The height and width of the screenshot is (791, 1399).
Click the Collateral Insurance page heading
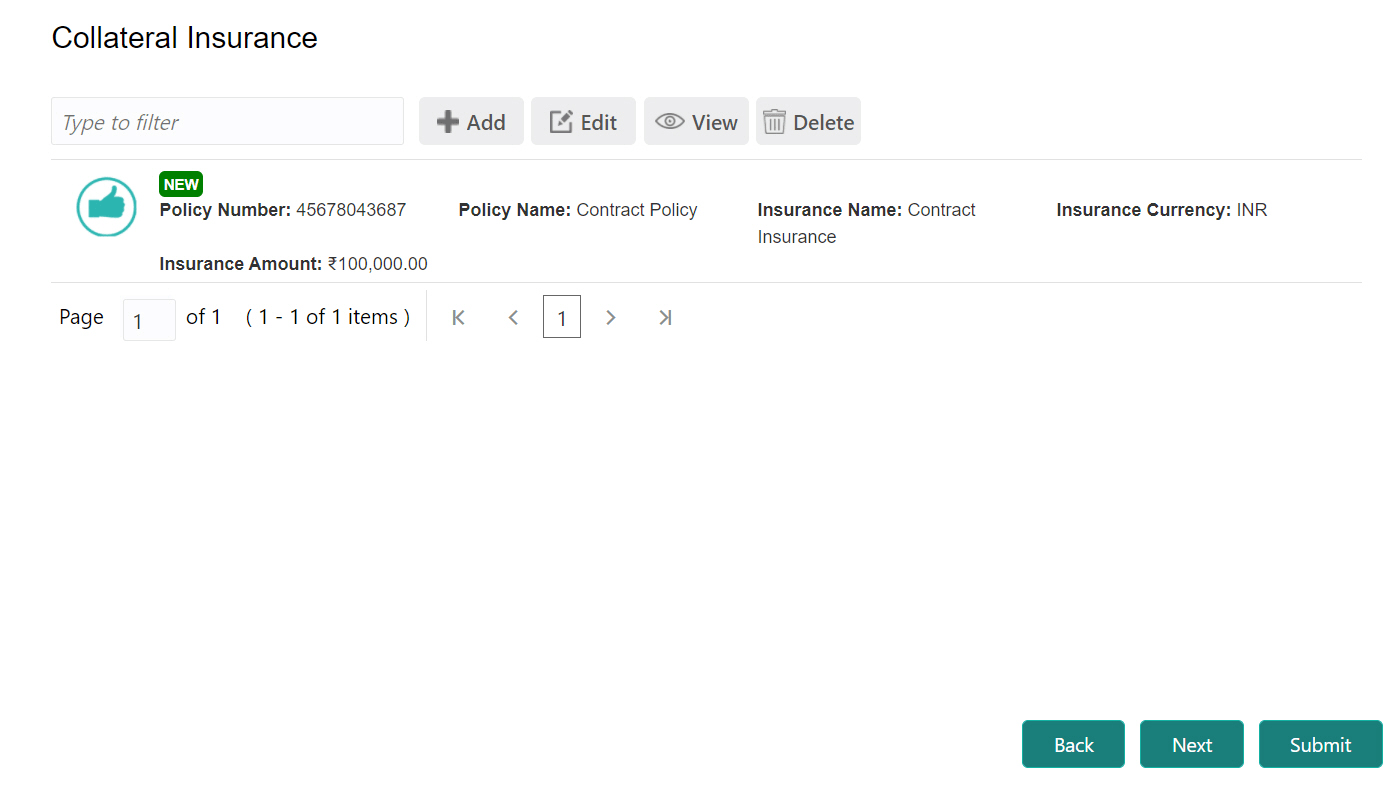point(184,37)
